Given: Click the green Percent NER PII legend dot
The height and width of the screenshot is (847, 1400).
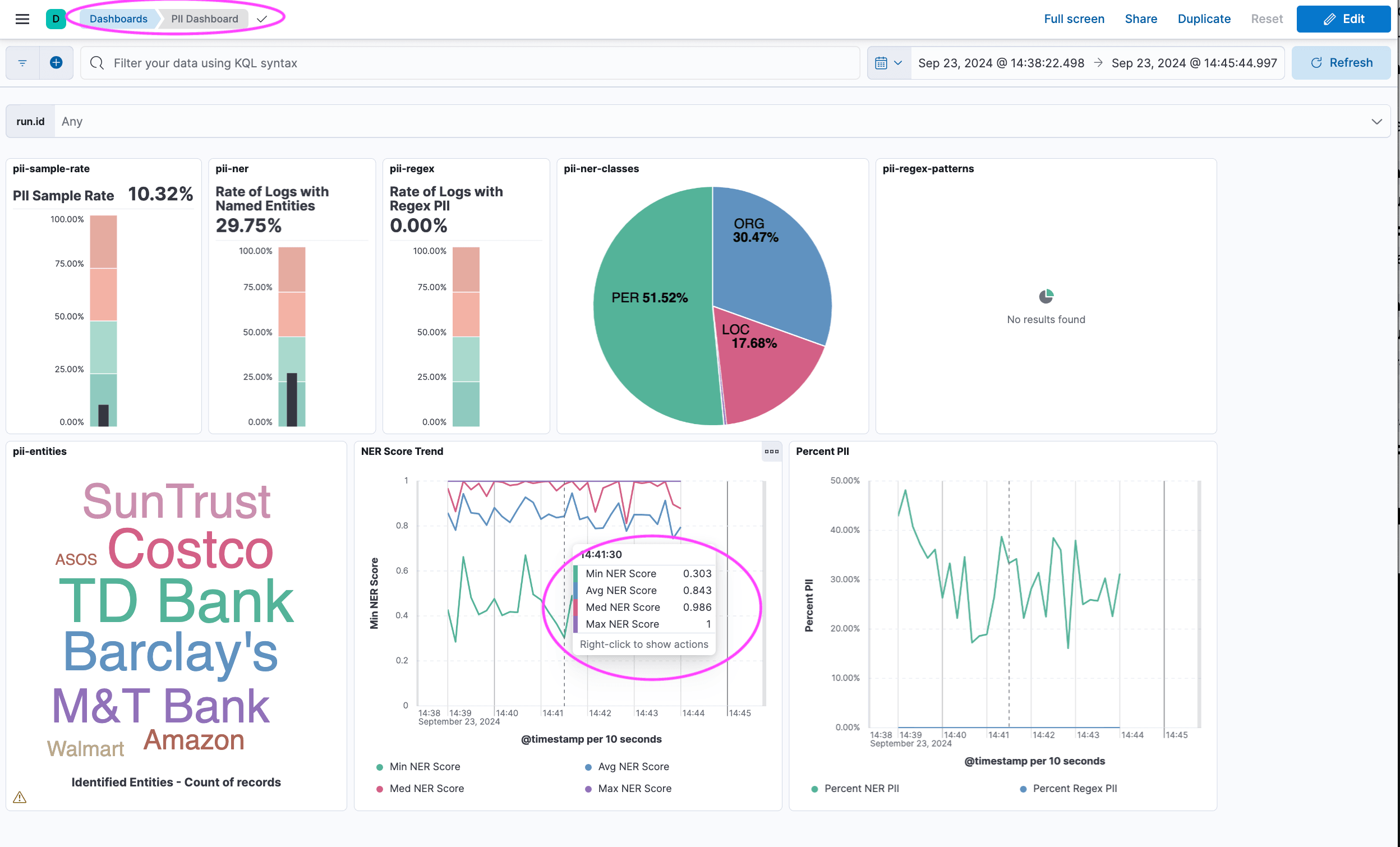Looking at the screenshot, I should tap(814, 789).
